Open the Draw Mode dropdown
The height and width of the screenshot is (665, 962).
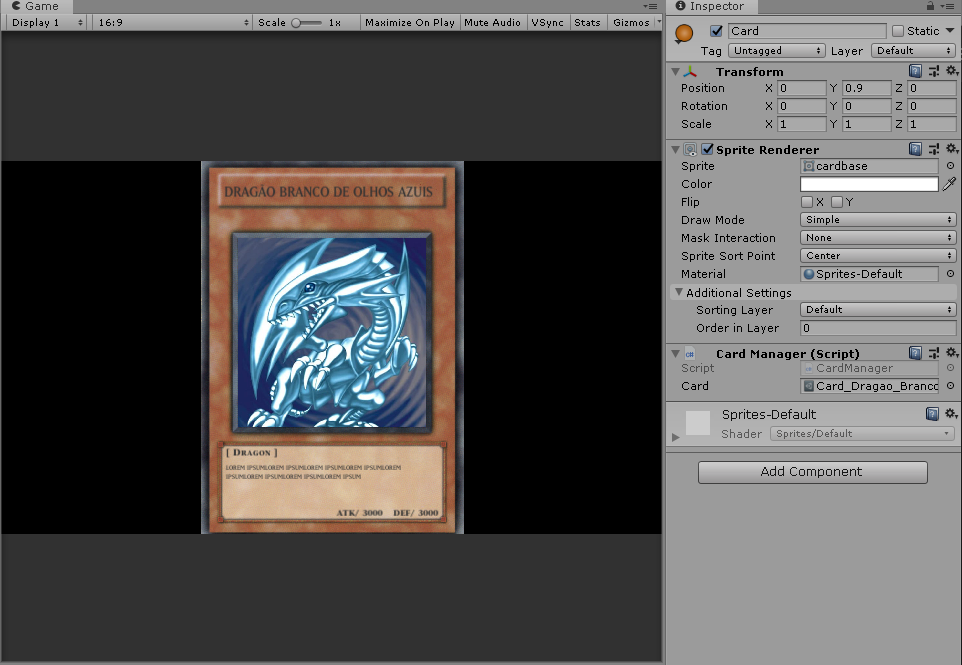(x=877, y=220)
